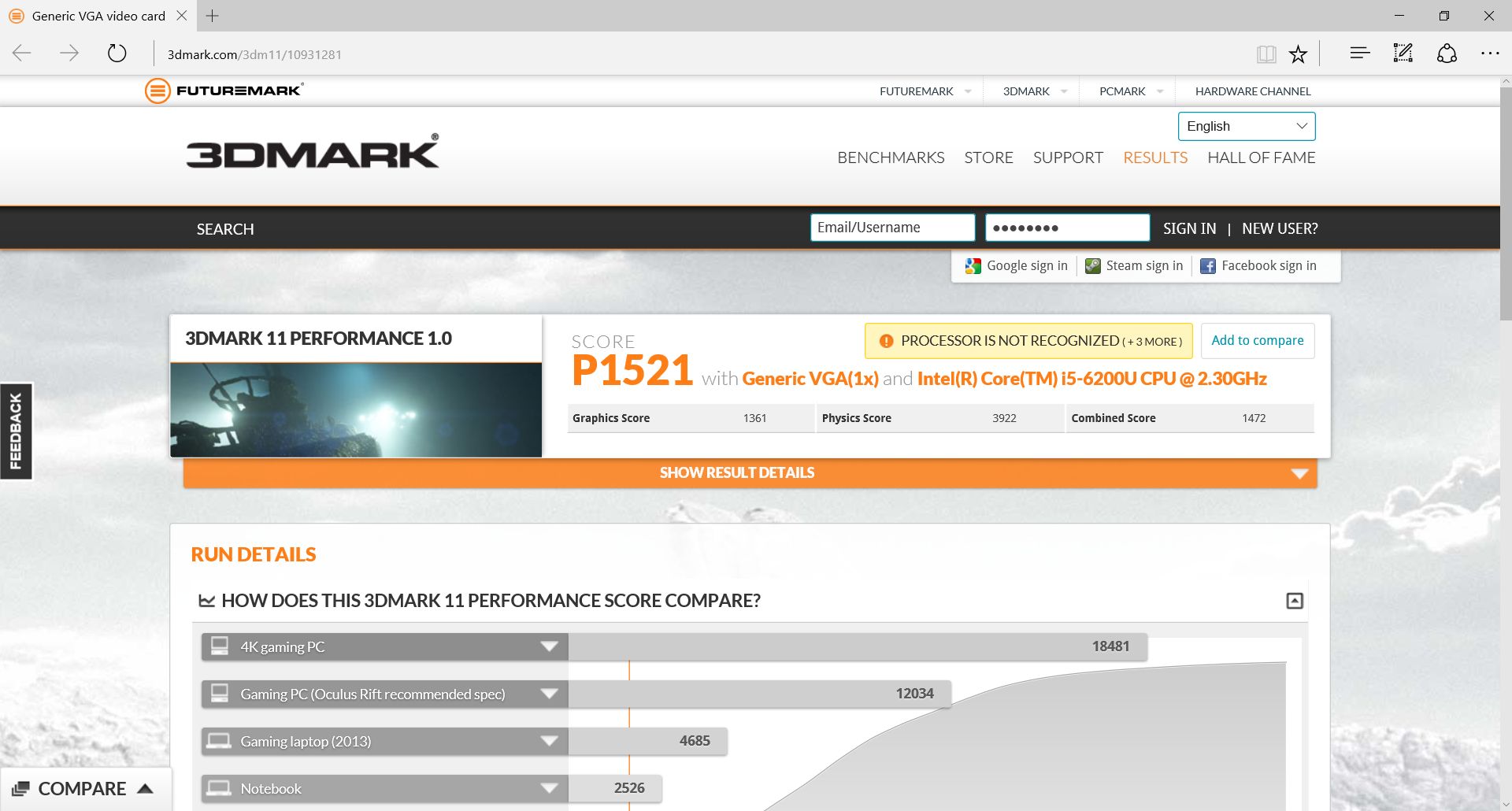Screen dimensions: 1512x811
Task: Click the 12034 score bar
Action: click(760, 694)
